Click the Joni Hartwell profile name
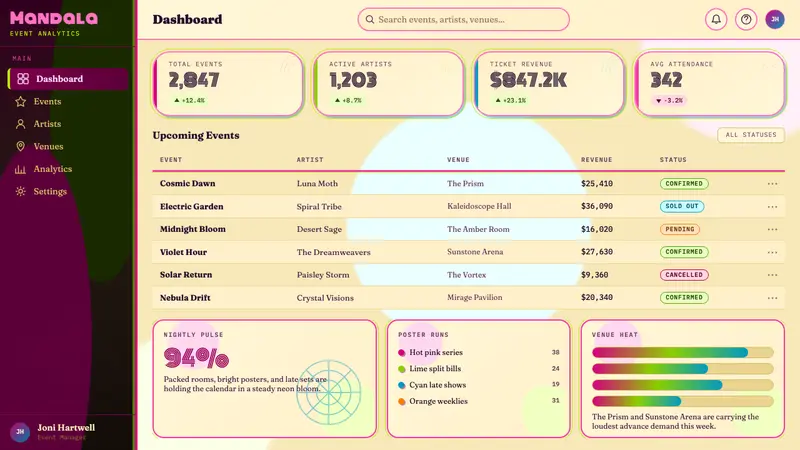Viewport: 800px width, 450px height. point(66,428)
